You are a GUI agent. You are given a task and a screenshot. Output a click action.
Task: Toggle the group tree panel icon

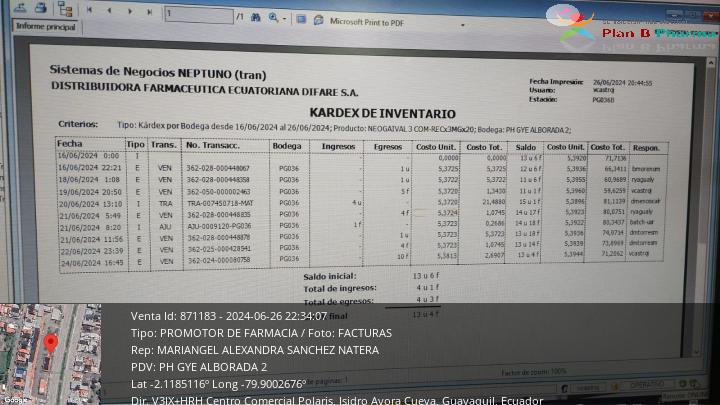[65, 9]
